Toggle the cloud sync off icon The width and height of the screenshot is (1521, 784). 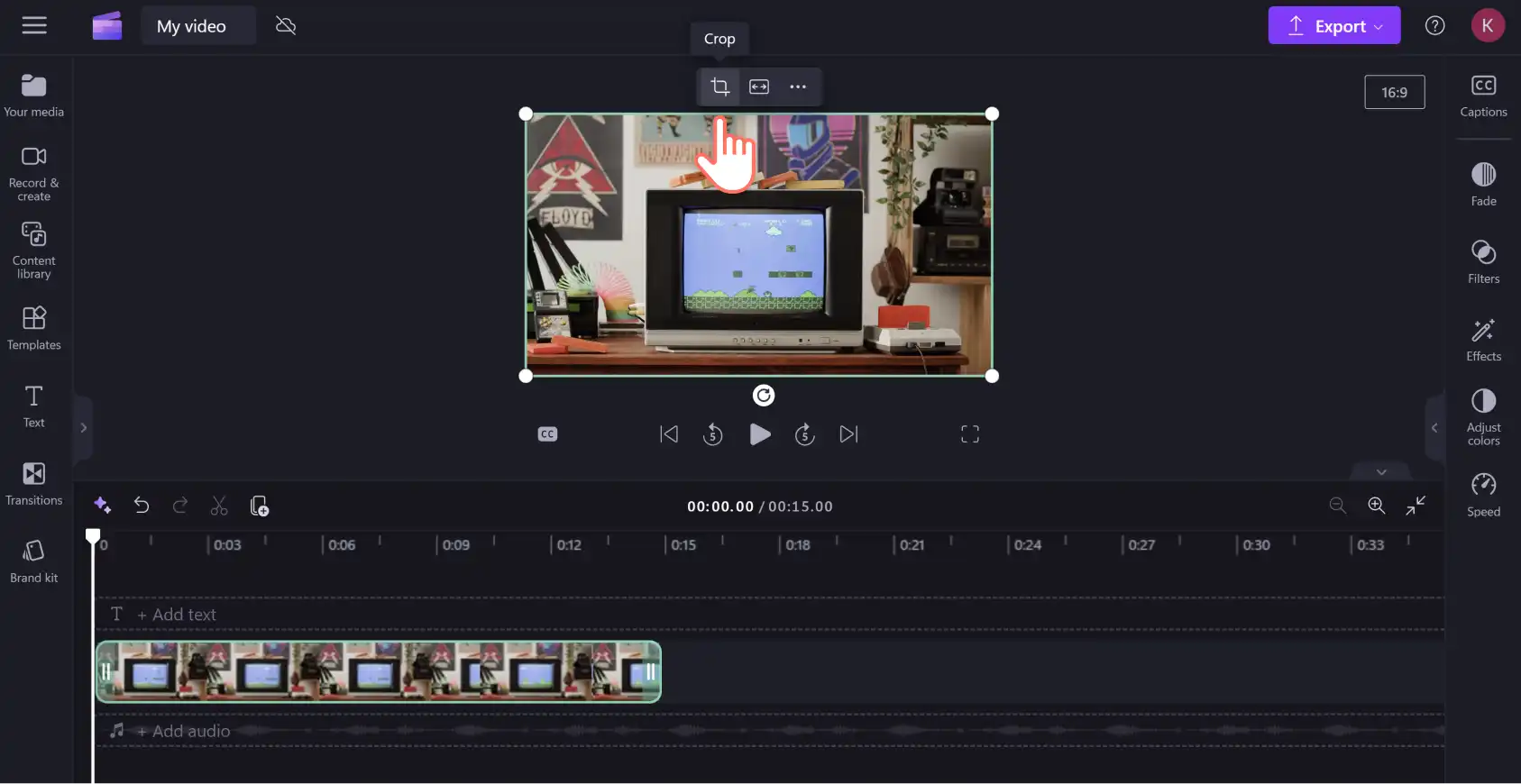(286, 25)
